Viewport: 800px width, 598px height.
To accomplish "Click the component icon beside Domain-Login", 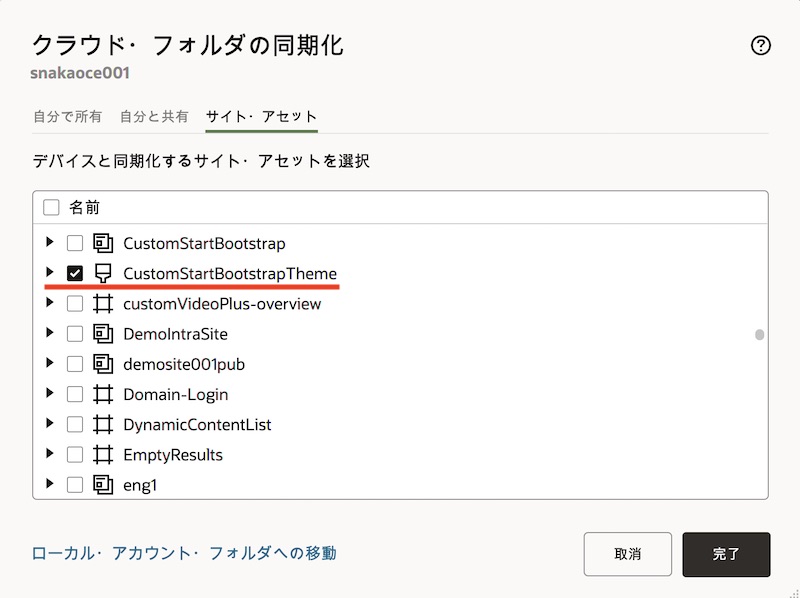I will [x=102, y=394].
